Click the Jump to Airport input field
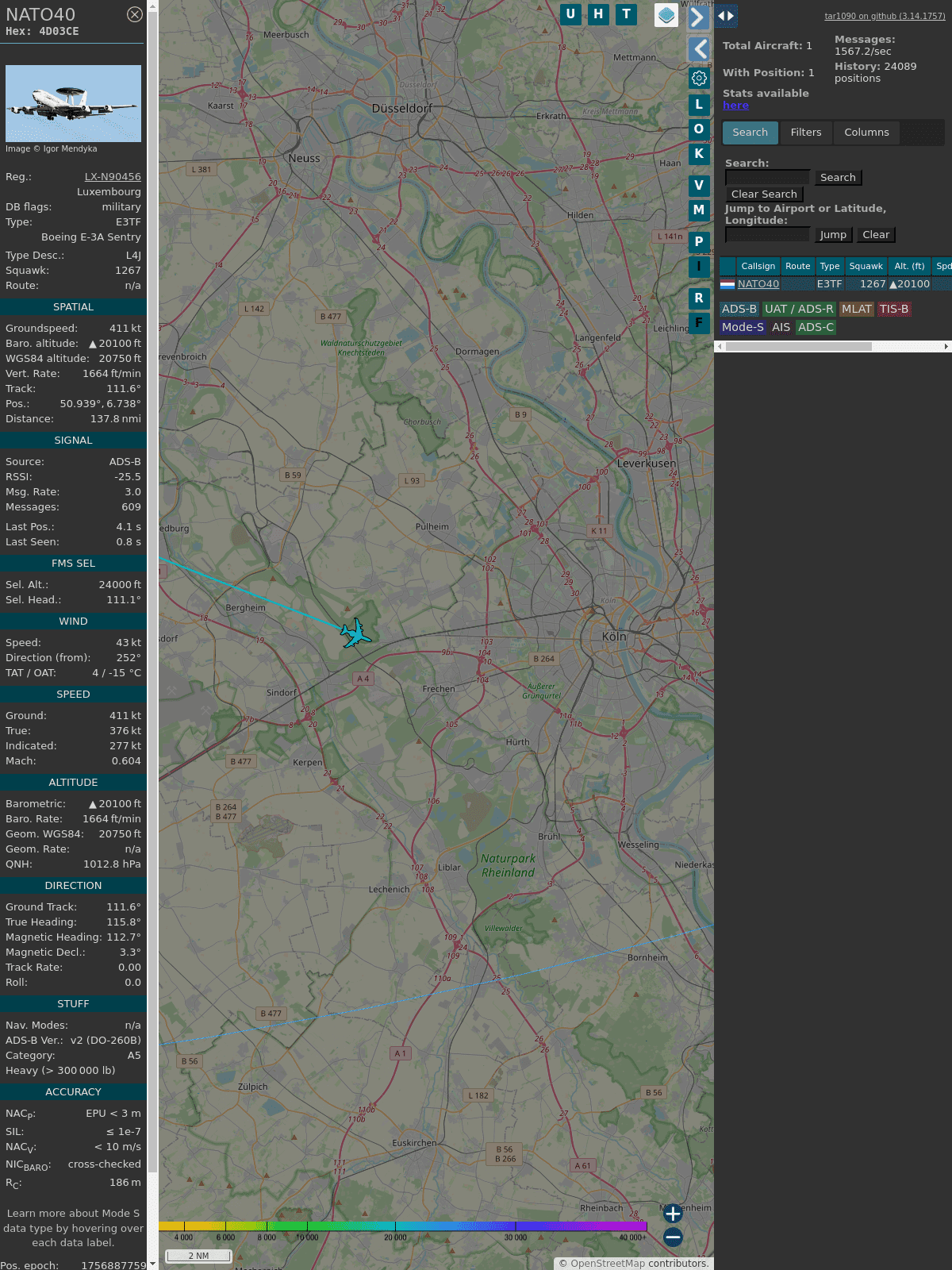Image resolution: width=952 pixels, height=1270 pixels. (767, 235)
